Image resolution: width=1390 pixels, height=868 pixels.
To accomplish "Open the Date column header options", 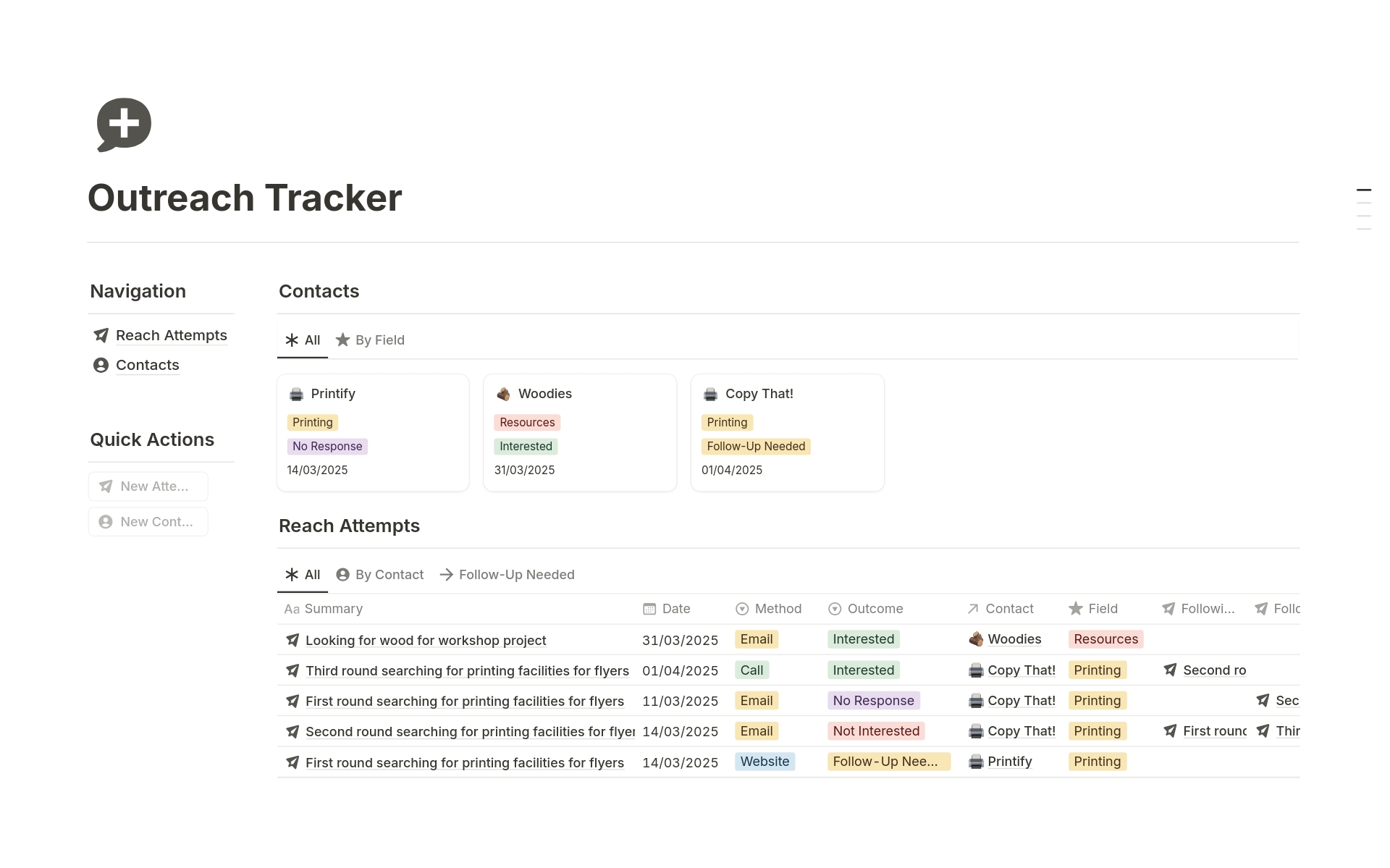I will 667,609.
